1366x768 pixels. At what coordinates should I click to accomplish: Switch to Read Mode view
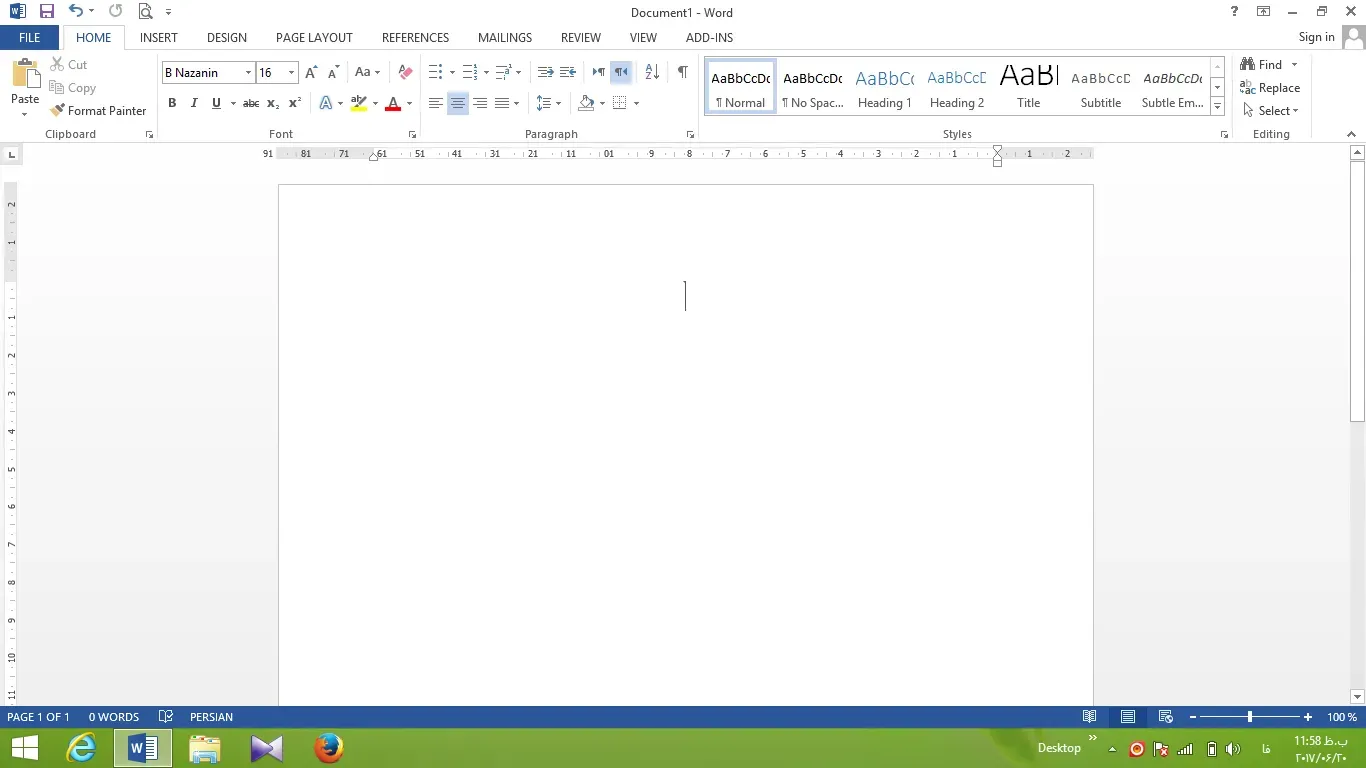tap(1090, 717)
